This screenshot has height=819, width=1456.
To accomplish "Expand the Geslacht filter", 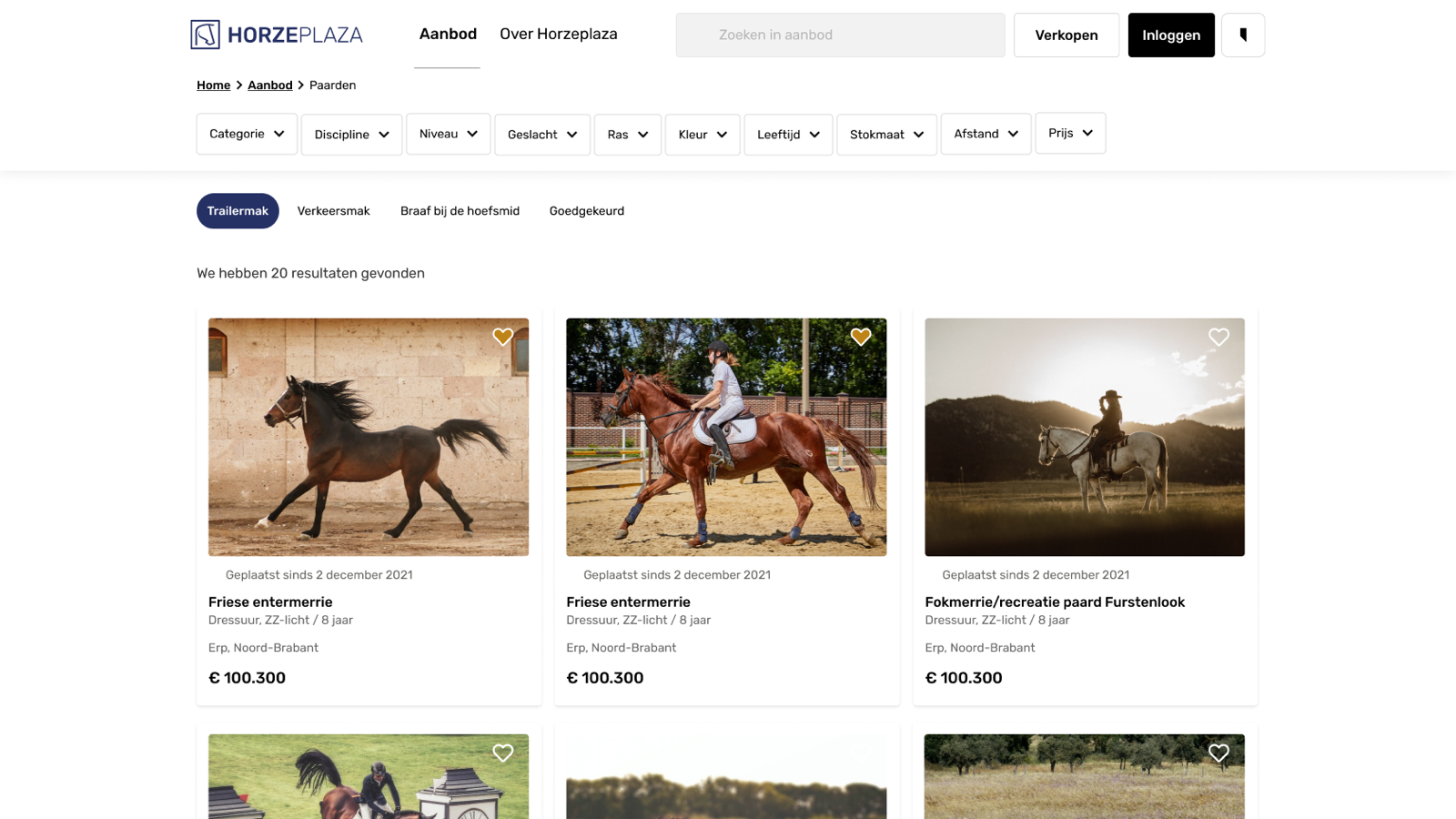I will tap(542, 135).
